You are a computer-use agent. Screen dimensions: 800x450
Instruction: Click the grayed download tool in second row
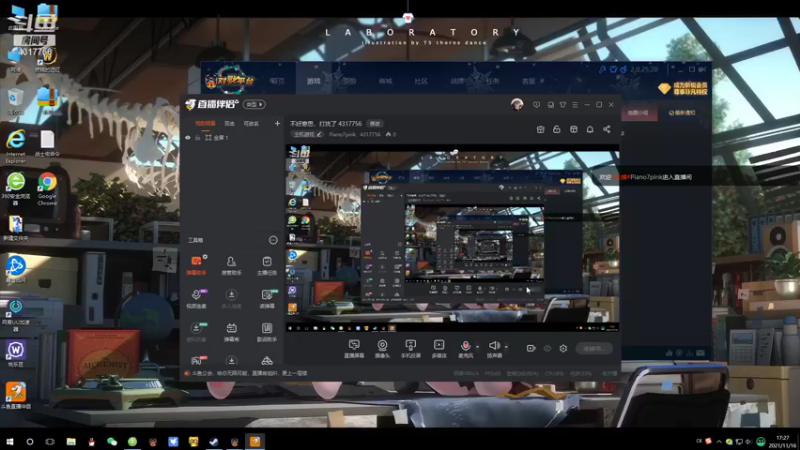[x=231, y=298]
